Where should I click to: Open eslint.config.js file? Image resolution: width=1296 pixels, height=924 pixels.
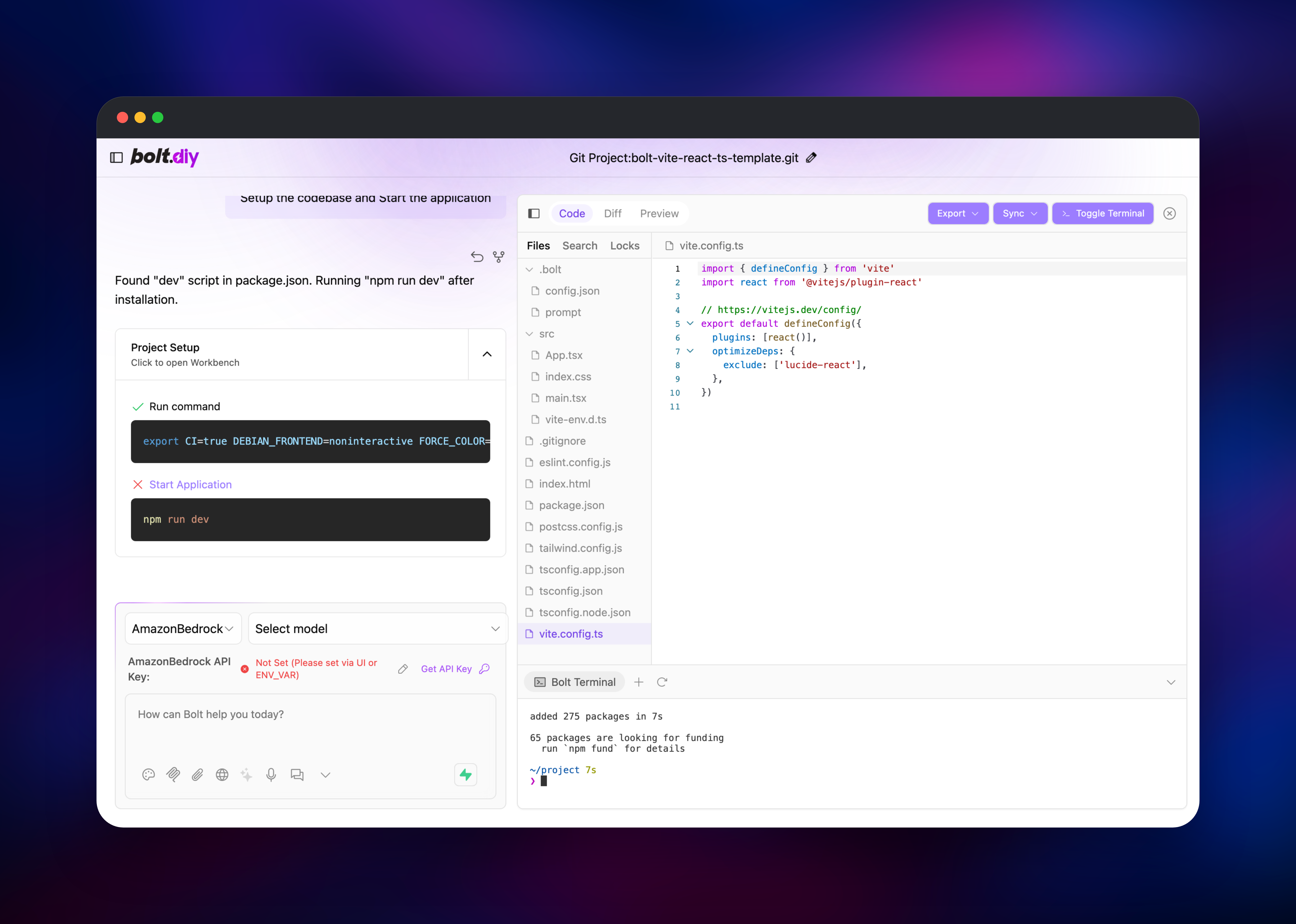[x=585, y=462]
